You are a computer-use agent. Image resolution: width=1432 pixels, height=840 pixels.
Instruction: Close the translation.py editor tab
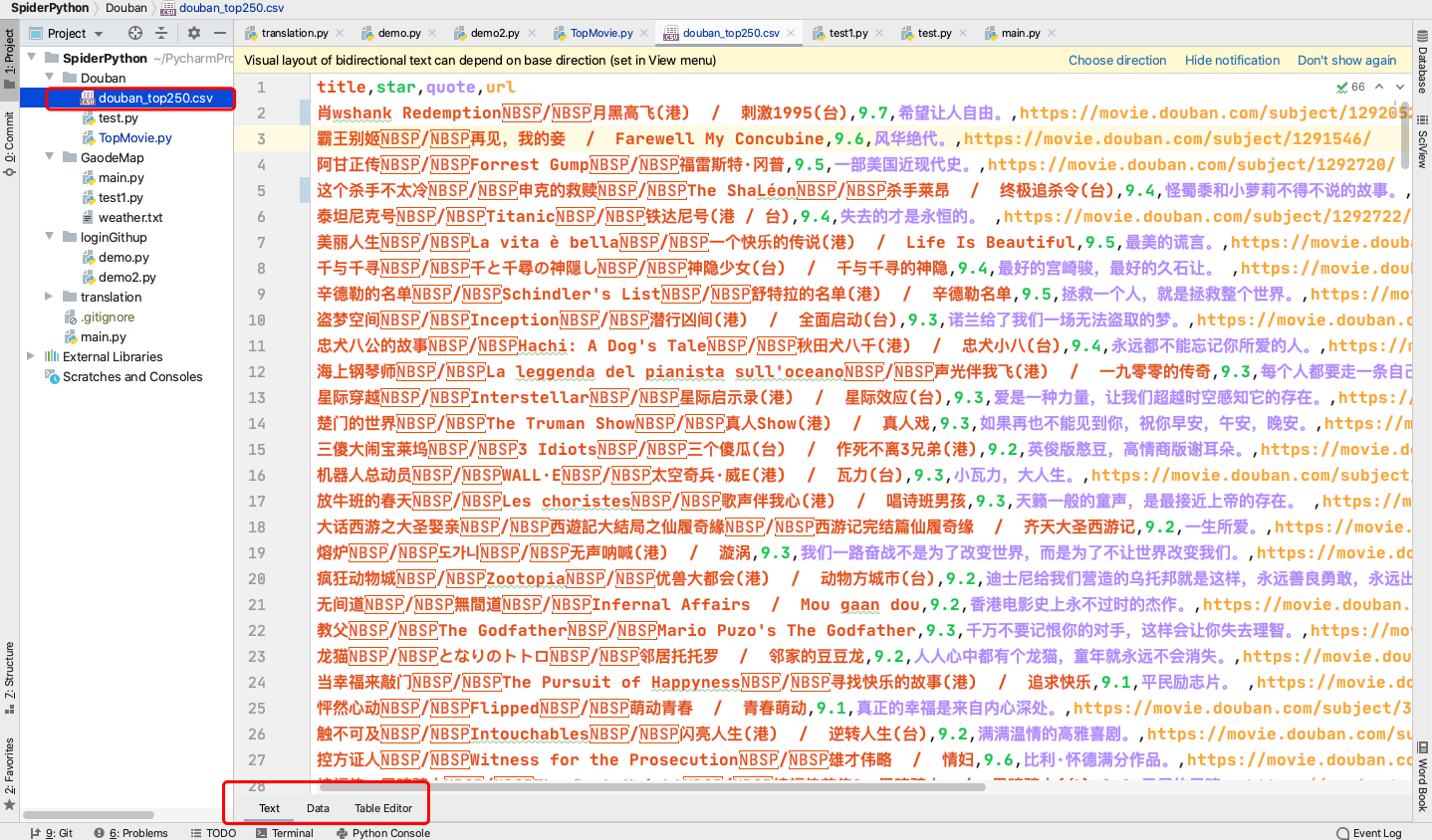point(341,33)
